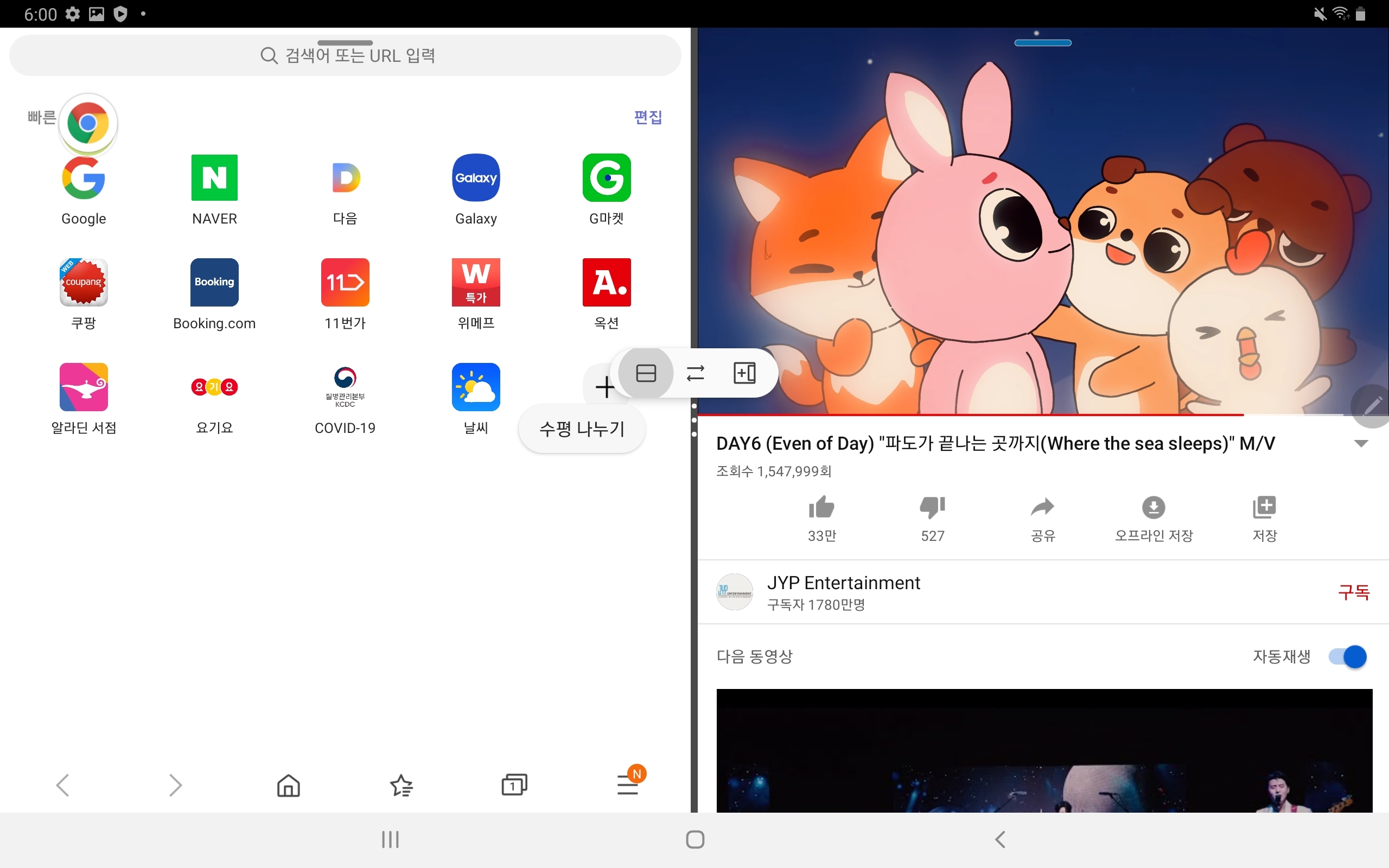1389x868 pixels.
Task: Open the 쿠팡 (Coupang) shortcut
Action: coord(84,294)
